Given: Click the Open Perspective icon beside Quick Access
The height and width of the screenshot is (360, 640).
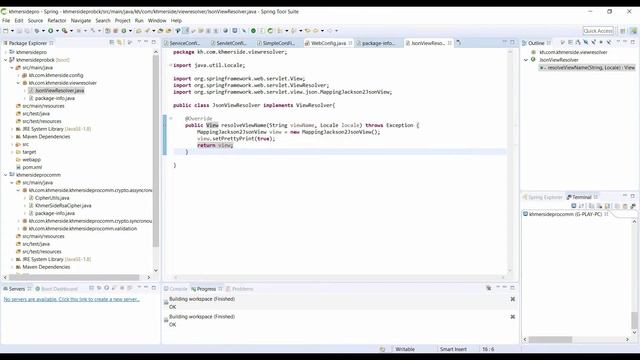Looking at the screenshot, I should point(623,31).
